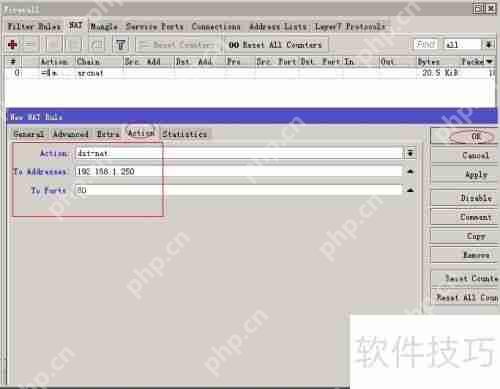This screenshot has height=389, width=500.
Task: Switch to the Mangle tab
Action: pyautogui.click(x=104, y=26)
